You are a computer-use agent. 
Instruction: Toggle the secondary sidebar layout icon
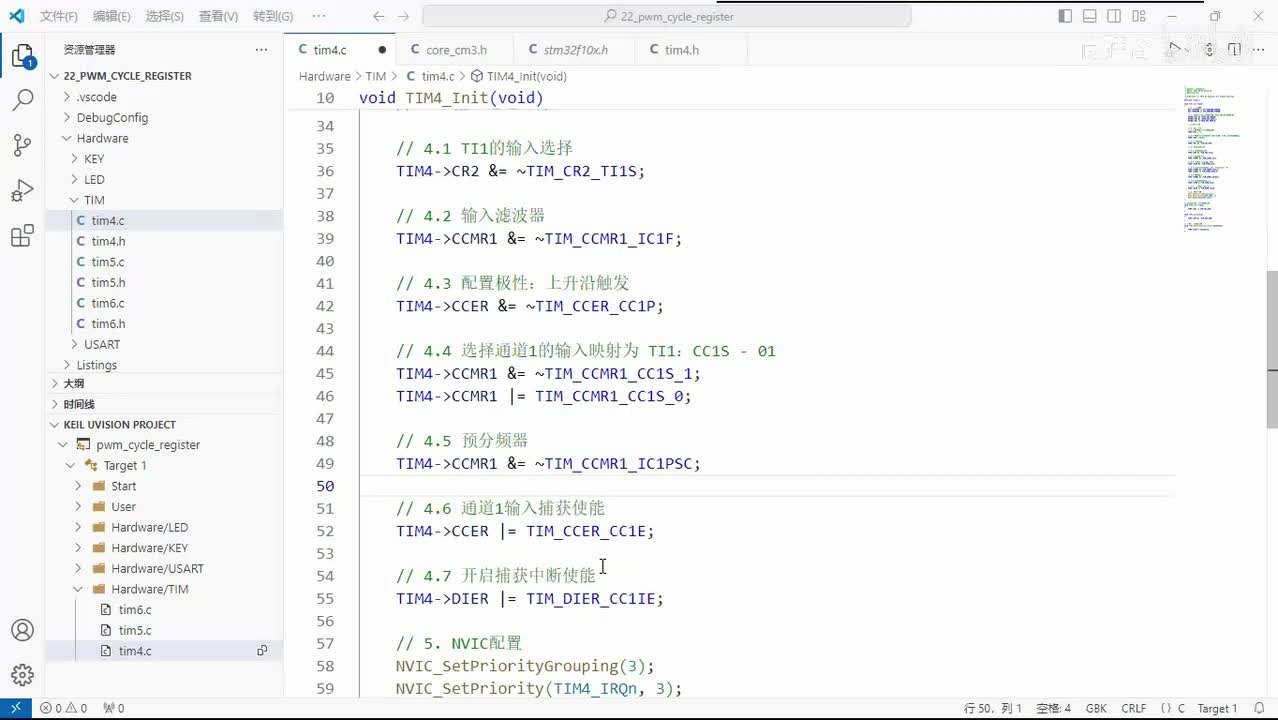coord(1114,16)
